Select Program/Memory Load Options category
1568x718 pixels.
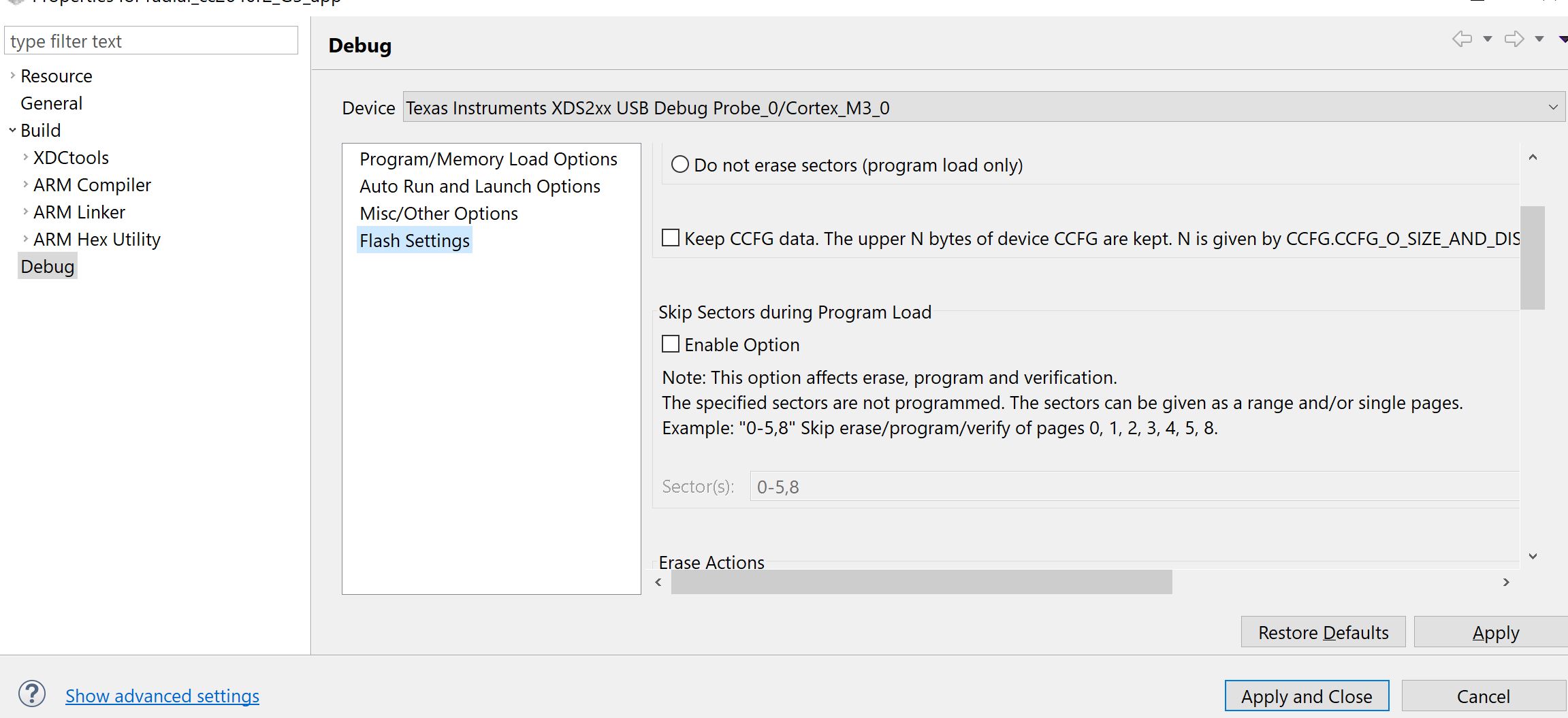(x=488, y=159)
